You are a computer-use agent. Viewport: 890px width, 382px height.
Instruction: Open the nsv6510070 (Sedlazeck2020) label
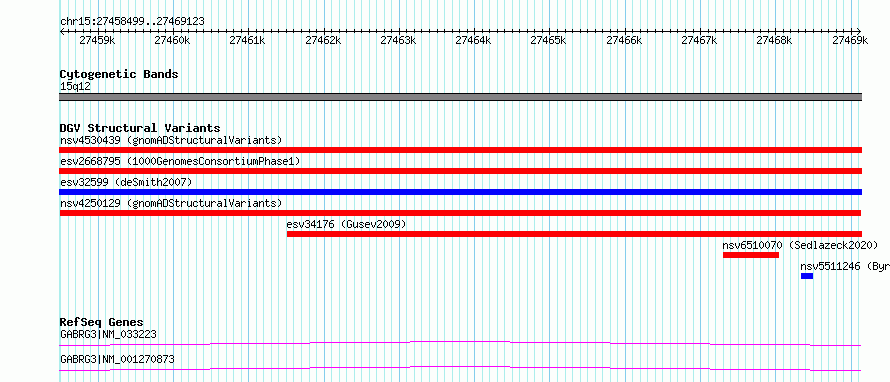[x=800, y=245]
